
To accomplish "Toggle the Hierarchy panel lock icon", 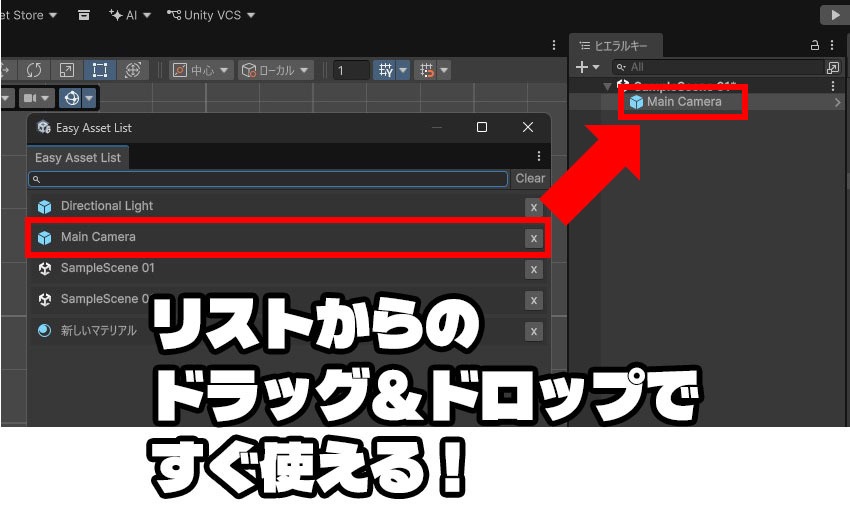I will click(814, 46).
